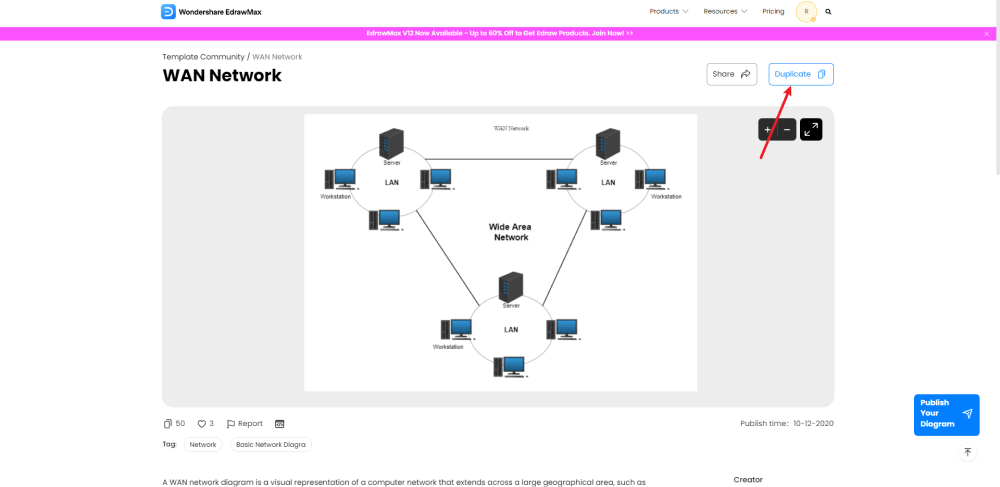Go to Template Community breadcrumb
Viewport: 1000px width, 487px height.
coord(203,57)
